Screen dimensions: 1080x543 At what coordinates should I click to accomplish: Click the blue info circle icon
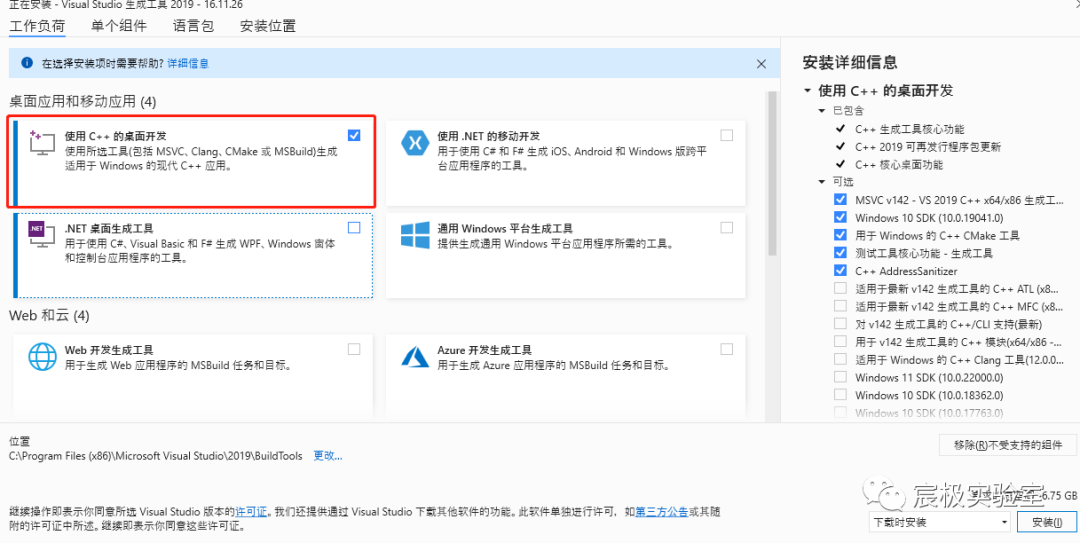(27, 63)
